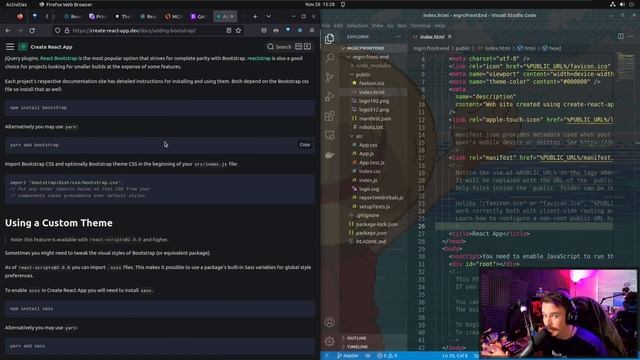Expand the node_modules folder
The height and width of the screenshot is (360, 640).
point(373,66)
